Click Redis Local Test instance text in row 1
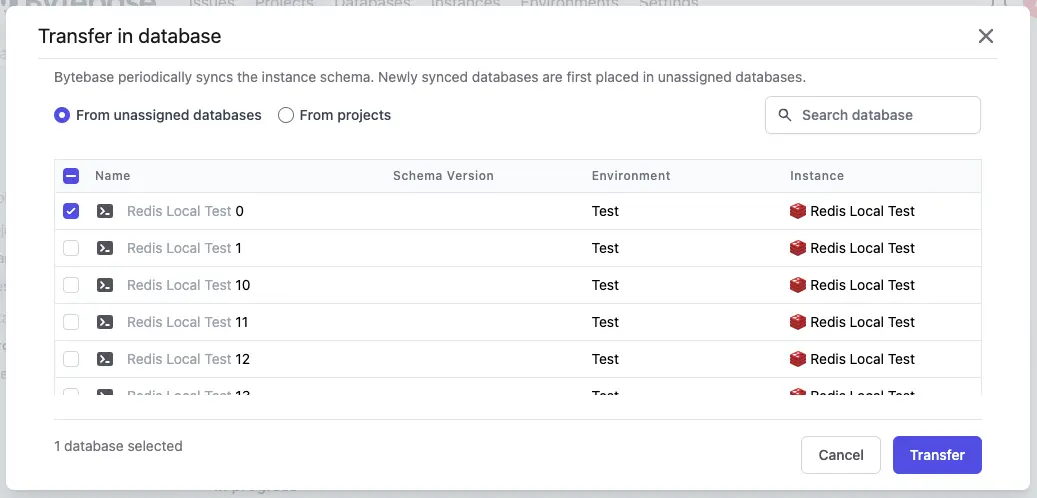The width and height of the screenshot is (1037, 498). click(862, 248)
